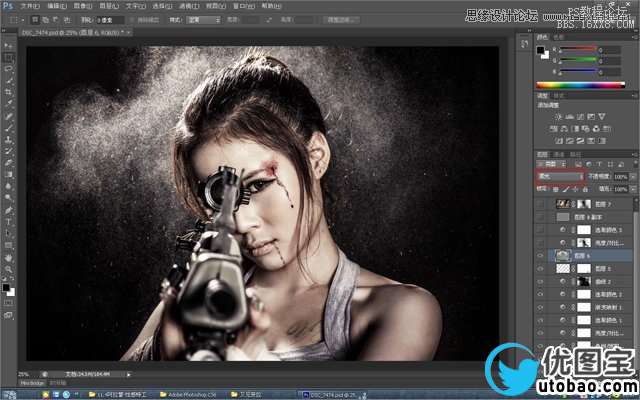Click the Windows Start button
The height and width of the screenshot is (400, 640).
[9, 395]
